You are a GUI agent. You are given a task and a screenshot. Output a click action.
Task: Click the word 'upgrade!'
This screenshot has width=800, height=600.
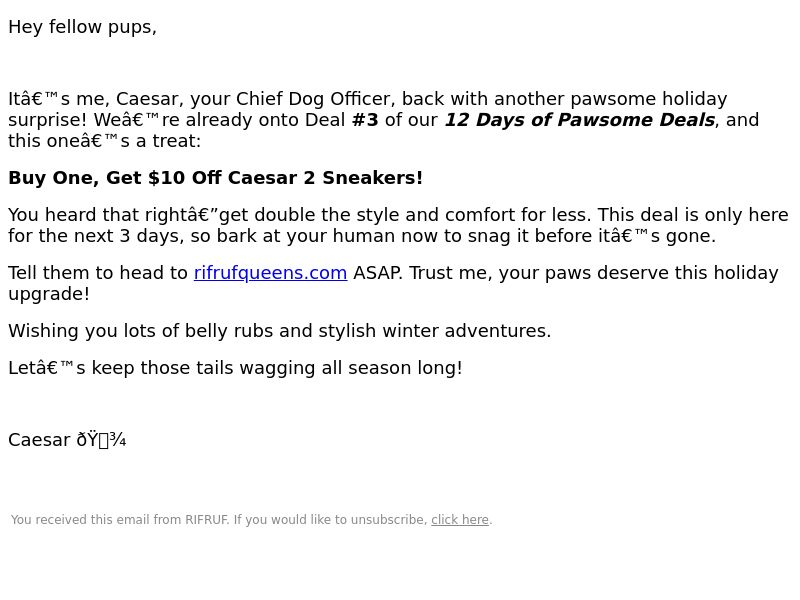coord(49,294)
